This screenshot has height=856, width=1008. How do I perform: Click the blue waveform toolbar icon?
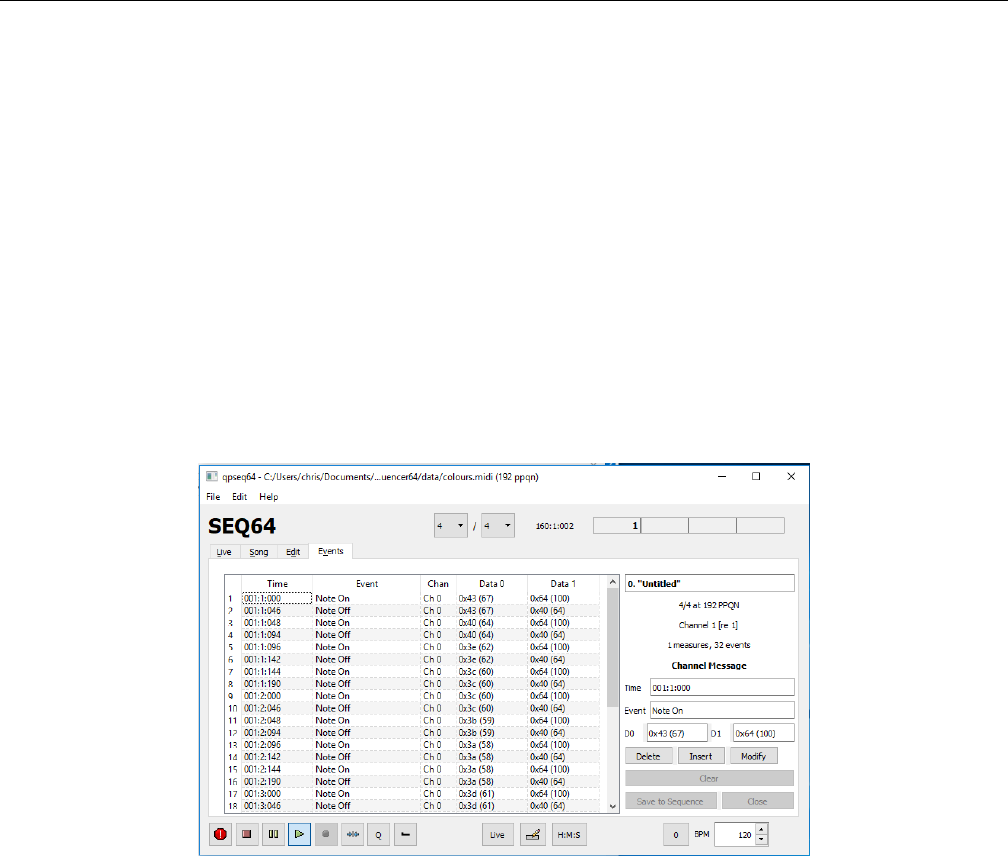click(x=352, y=834)
